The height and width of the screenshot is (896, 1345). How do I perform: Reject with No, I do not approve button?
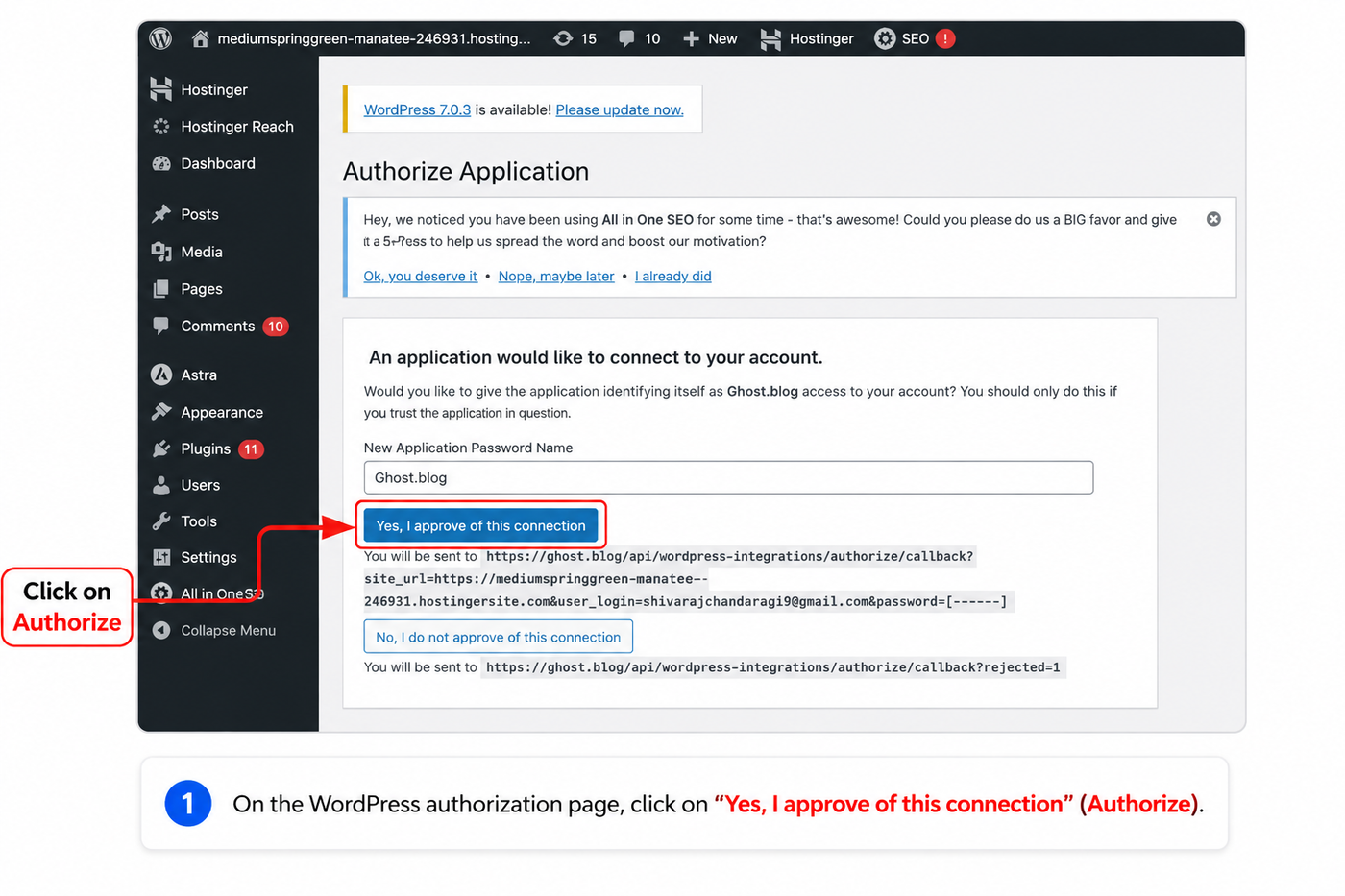(x=498, y=637)
